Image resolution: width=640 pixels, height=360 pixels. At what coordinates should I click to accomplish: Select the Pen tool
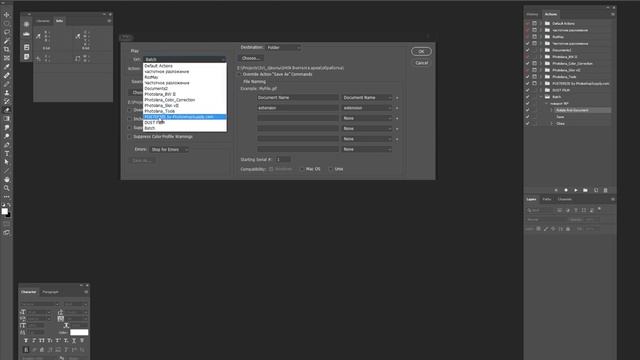(7, 145)
